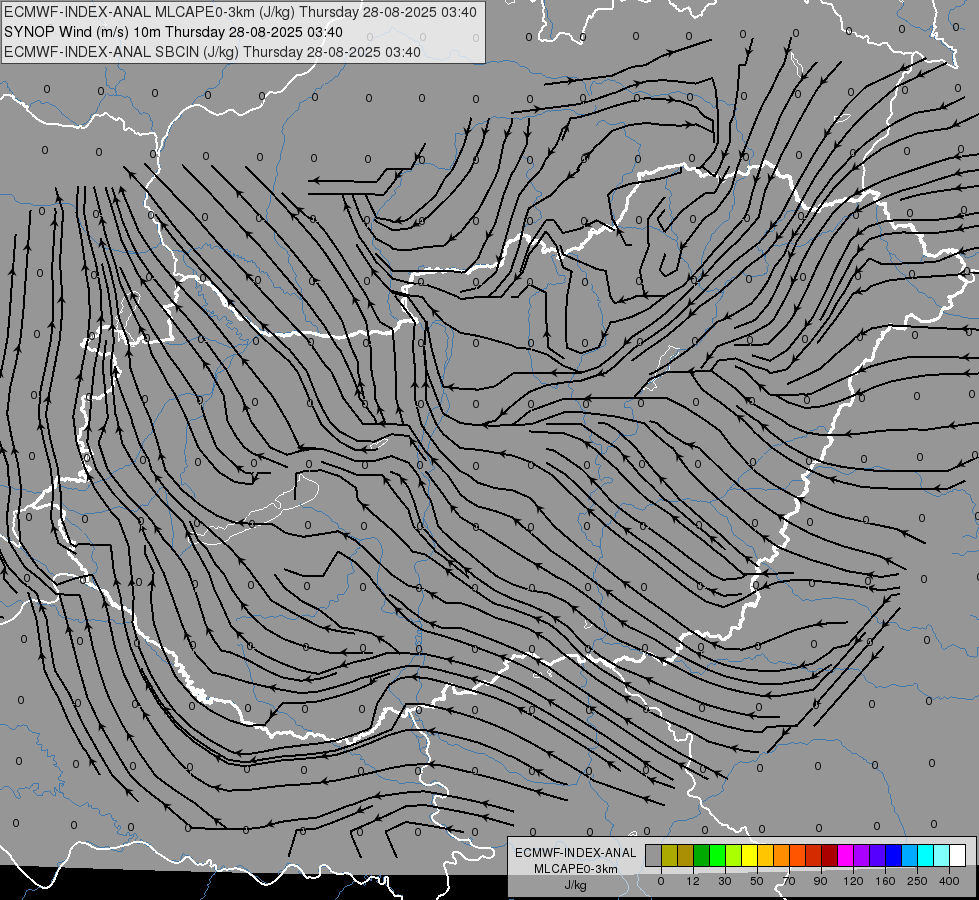The height and width of the screenshot is (900, 979).
Task: Click the legend scale value 12
Action: (693, 881)
